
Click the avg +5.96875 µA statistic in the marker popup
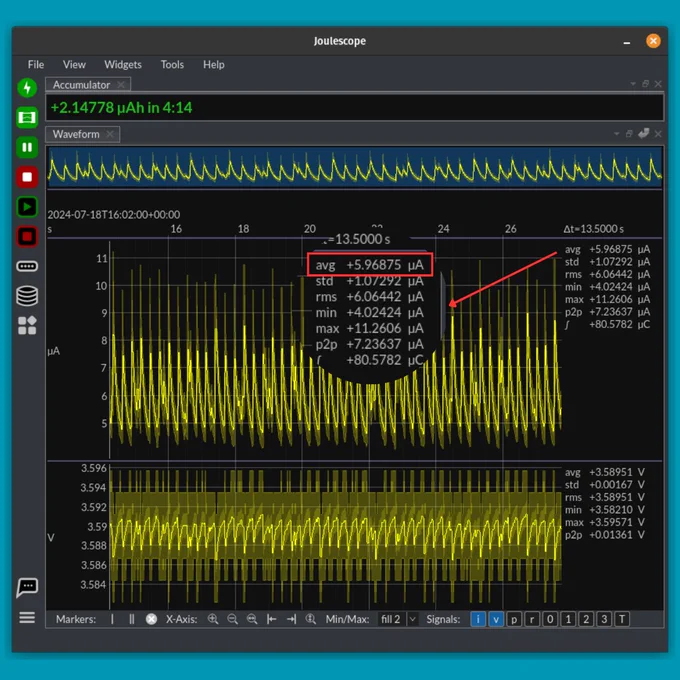[x=369, y=265]
